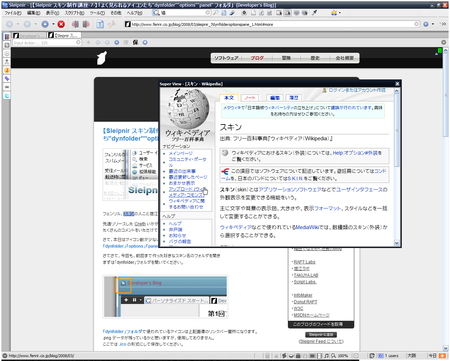This screenshot has height=361, width=450.
Task: Click the orange RSS icon in status bar
Action: 442,356
